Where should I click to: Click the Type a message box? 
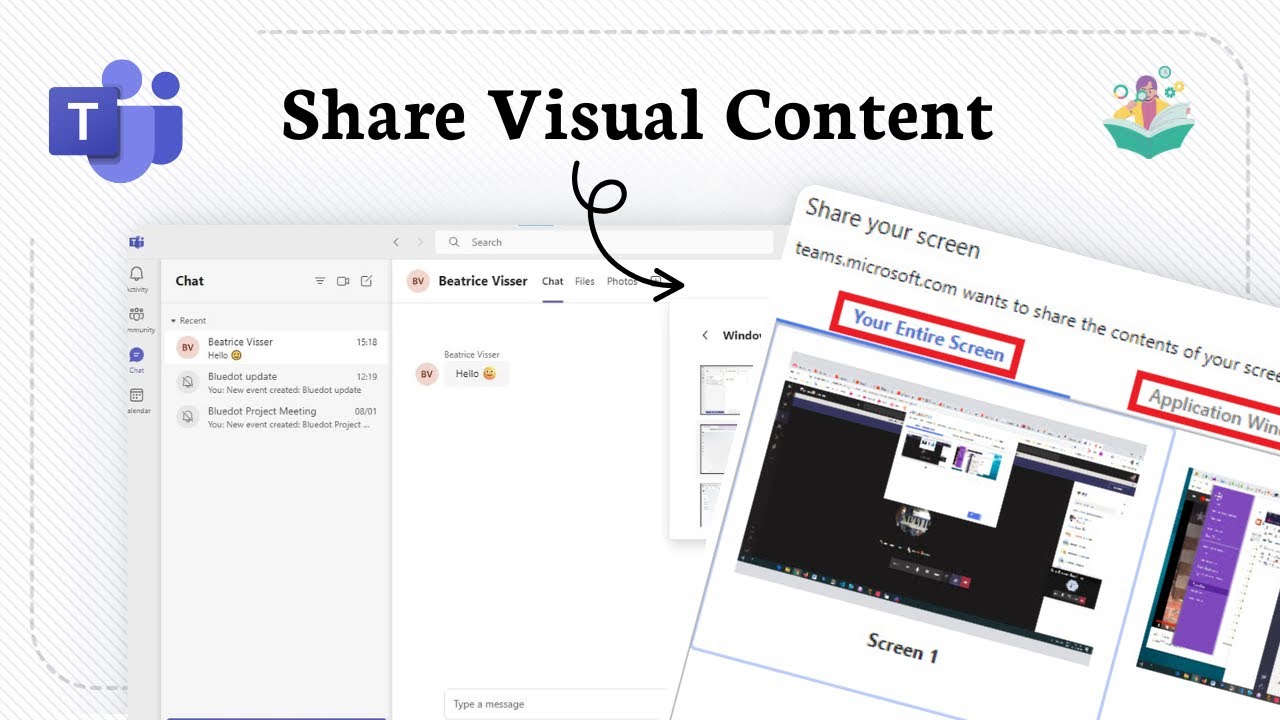pyautogui.click(x=556, y=704)
